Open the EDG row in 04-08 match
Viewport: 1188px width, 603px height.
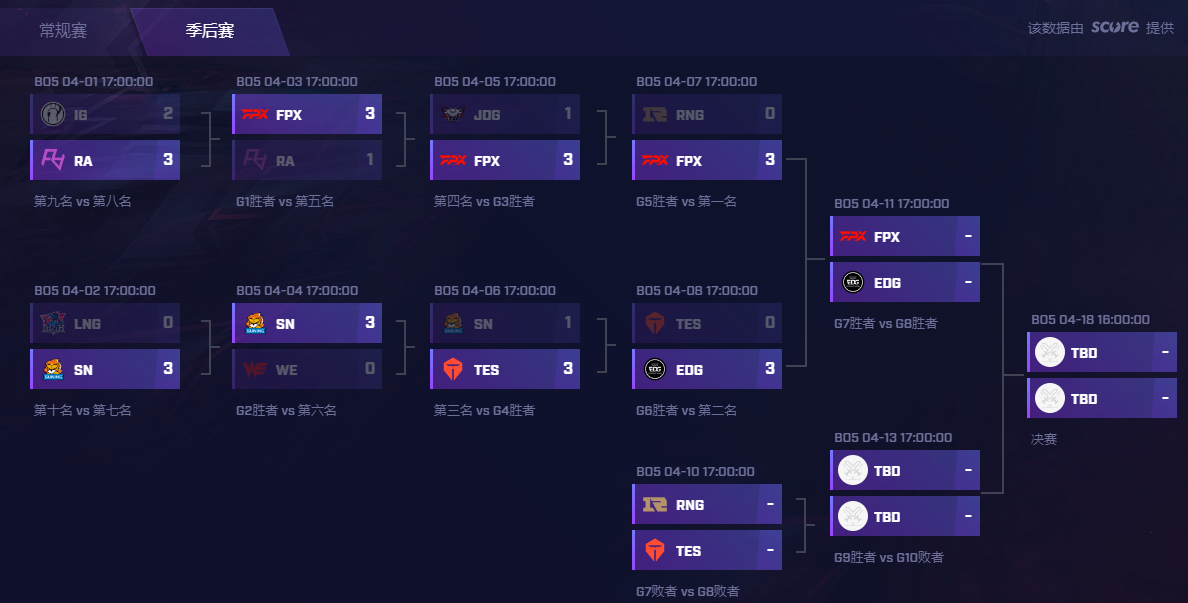pos(706,370)
